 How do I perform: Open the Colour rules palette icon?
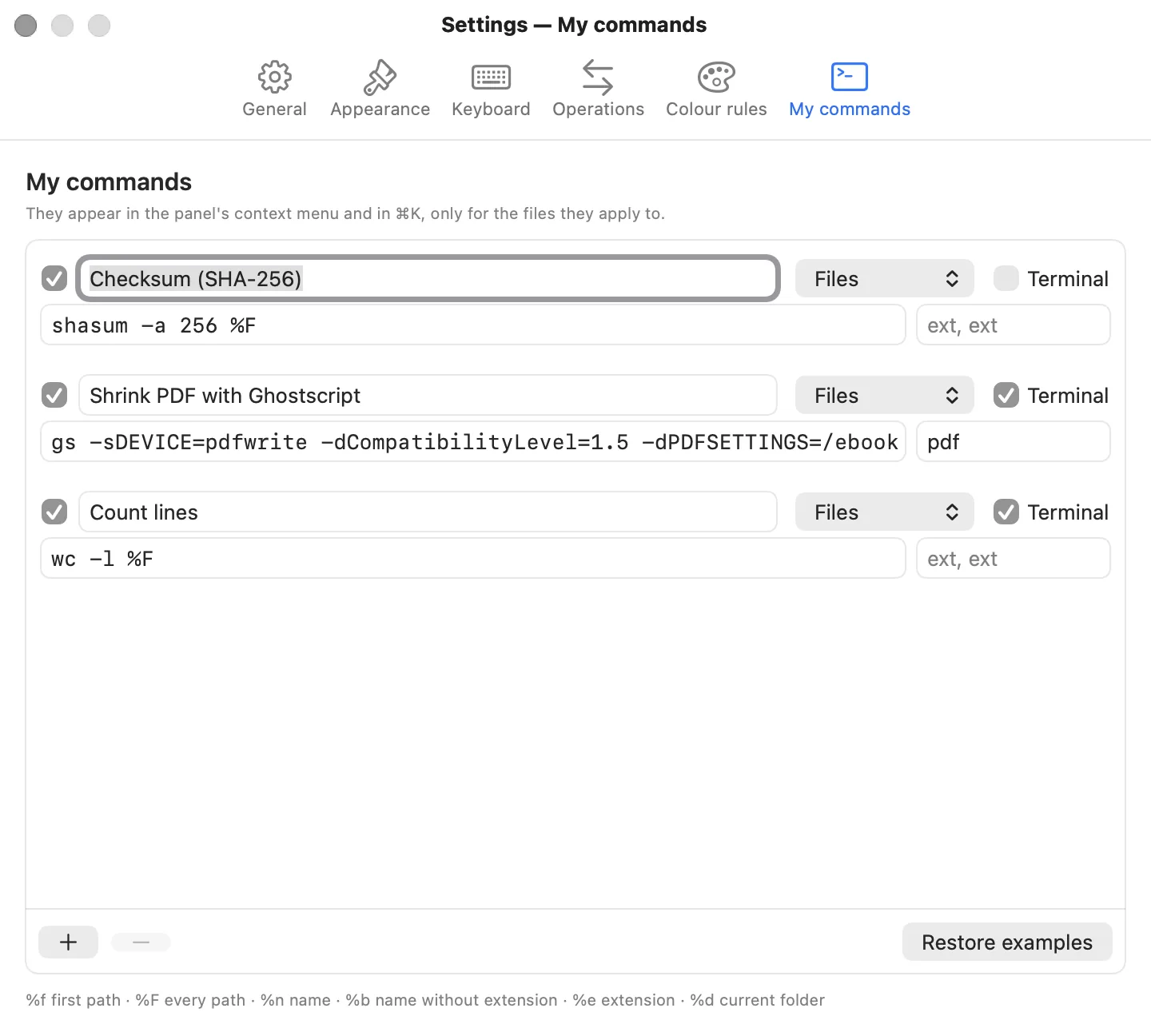pyautogui.click(x=716, y=78)
